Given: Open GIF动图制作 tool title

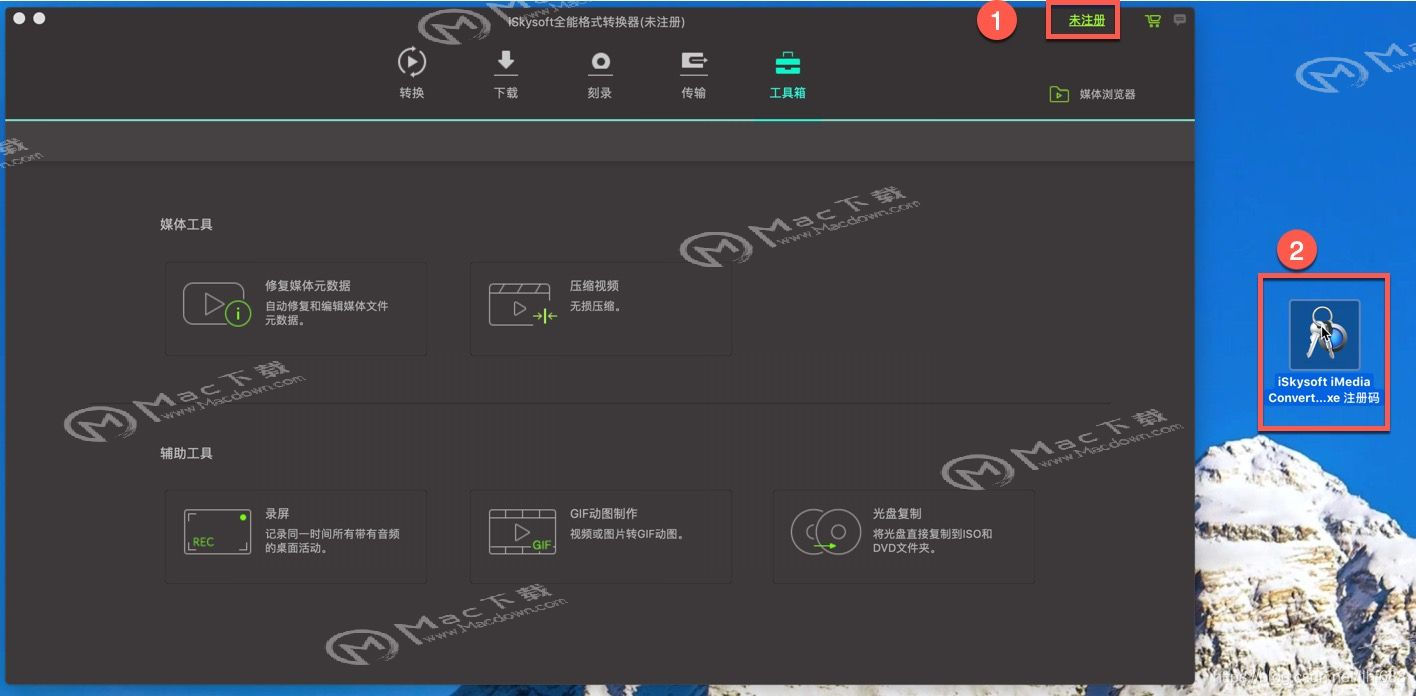Looking at the screenshot, I should point(604,513).
